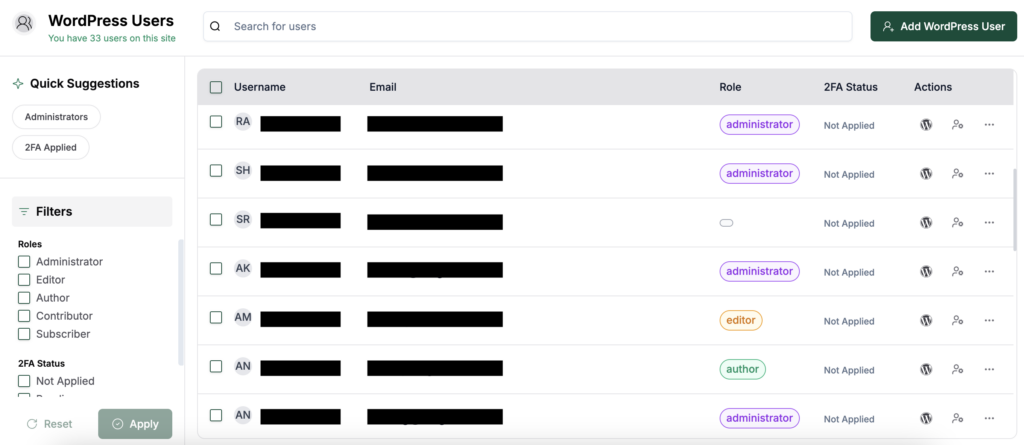The height and width of the screenshot is (445, 1024).
Task: Select the SH user row checkbox
Action: coord(216,171)
